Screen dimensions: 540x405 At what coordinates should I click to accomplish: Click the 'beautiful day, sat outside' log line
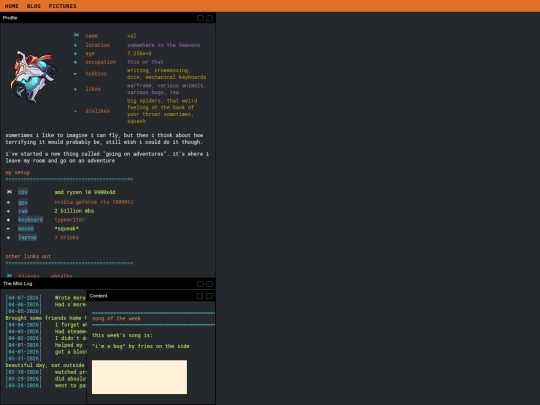point(45,365)
